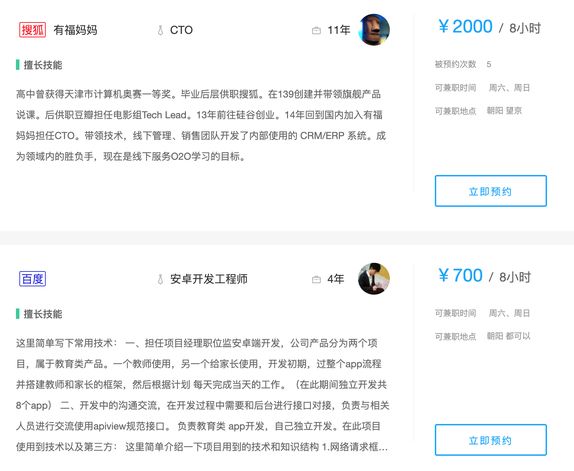
Task: Open the CTO's round avatar photo
Action: coord(374,30)
